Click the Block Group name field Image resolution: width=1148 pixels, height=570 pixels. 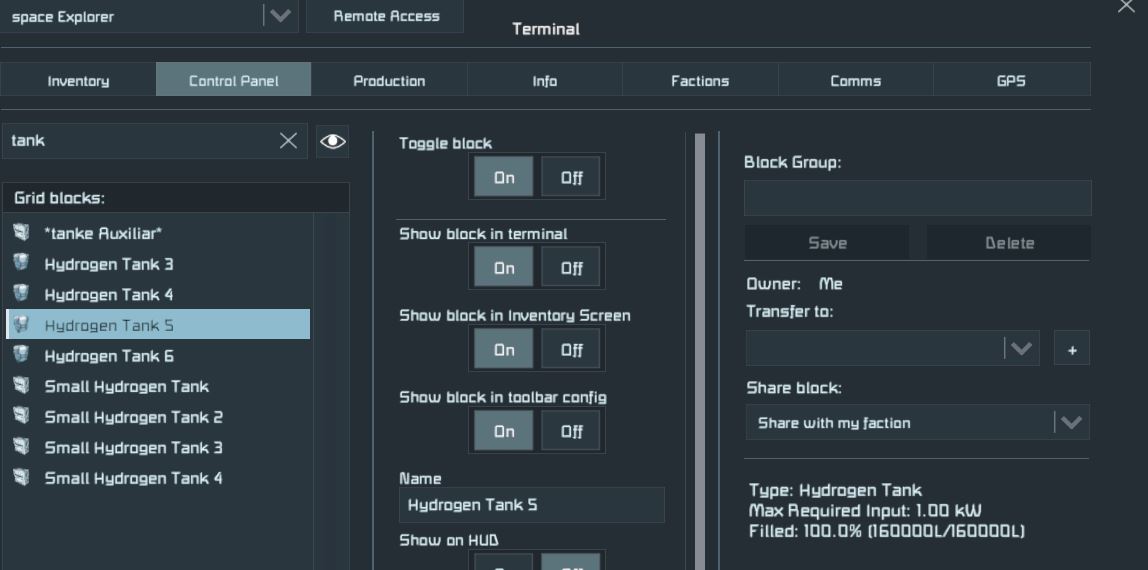tap(917, 198)
